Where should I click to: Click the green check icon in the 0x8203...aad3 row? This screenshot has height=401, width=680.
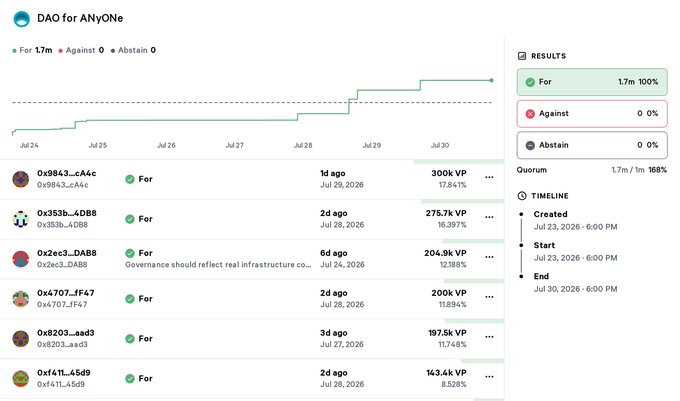pos(130,339)
